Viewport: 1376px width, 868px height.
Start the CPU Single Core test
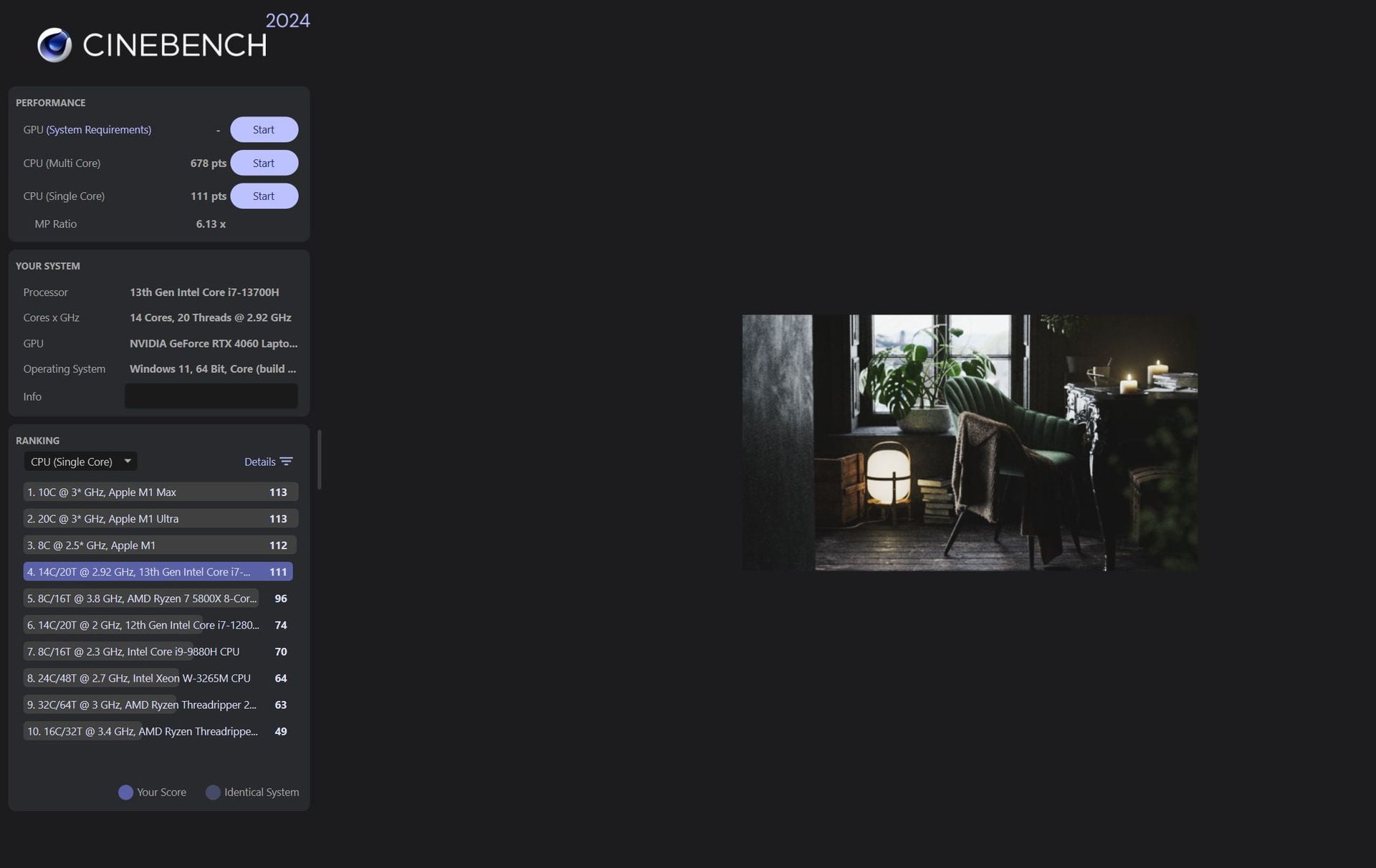click(x=264, y=196)
